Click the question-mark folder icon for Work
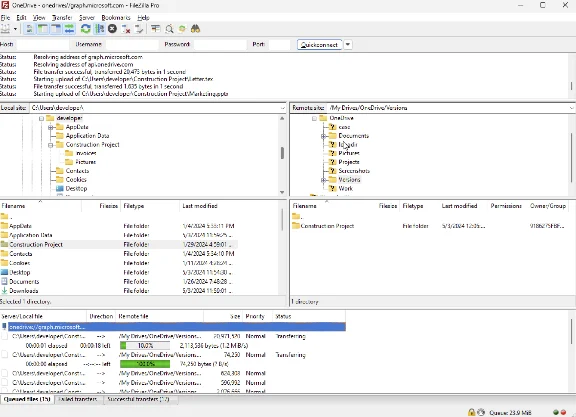This screenshot has height=417, width=576. [x=332, y=188]
